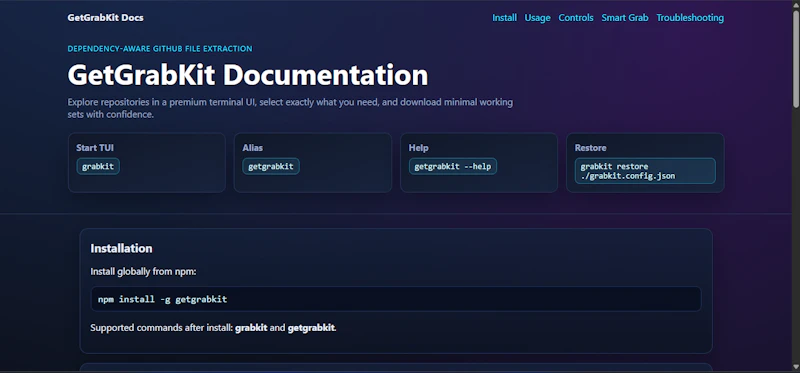The image size is (800, 373).
Task: Click the 'Explore repositories in a premium terminal UI' paragraph
Action: [x=290, y=108]
